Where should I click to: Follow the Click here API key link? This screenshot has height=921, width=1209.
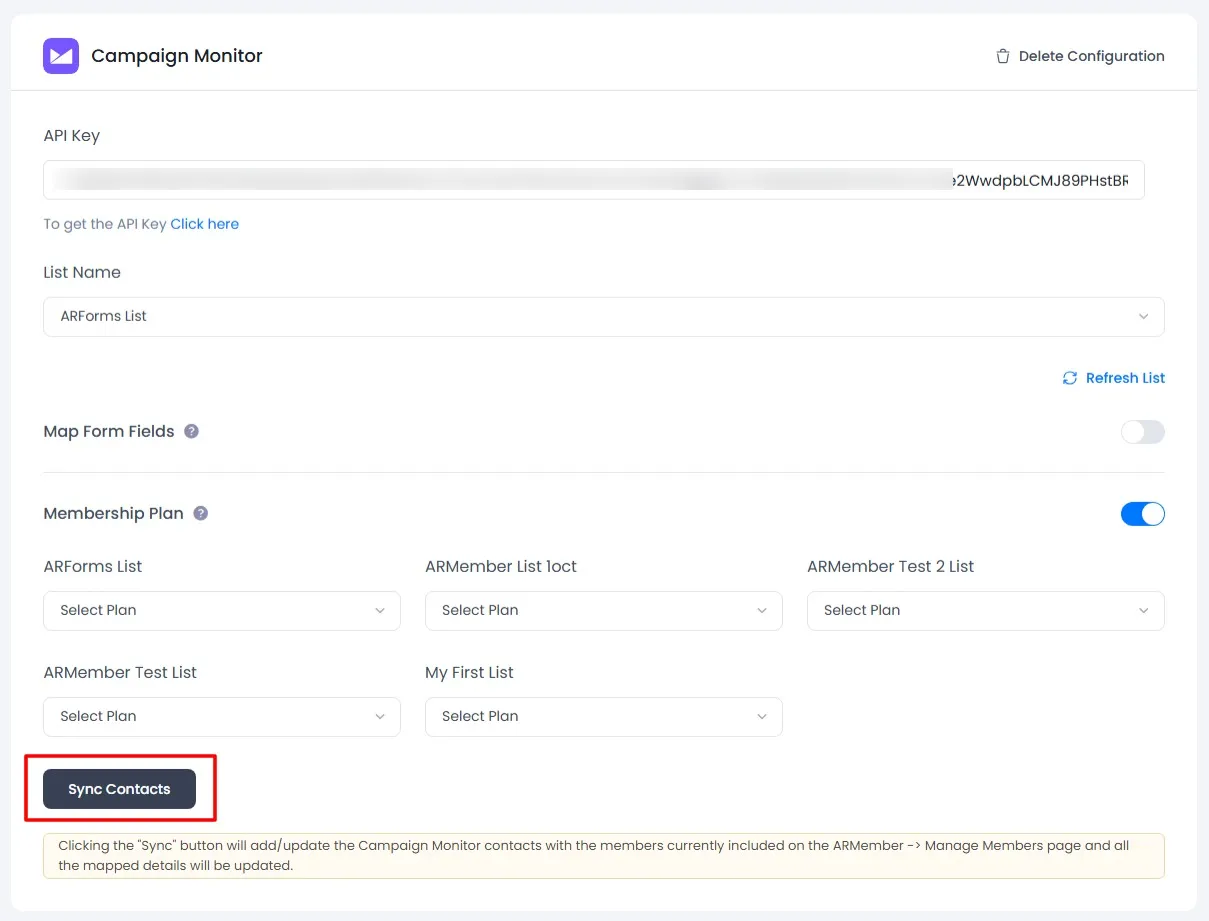[204, 224]
